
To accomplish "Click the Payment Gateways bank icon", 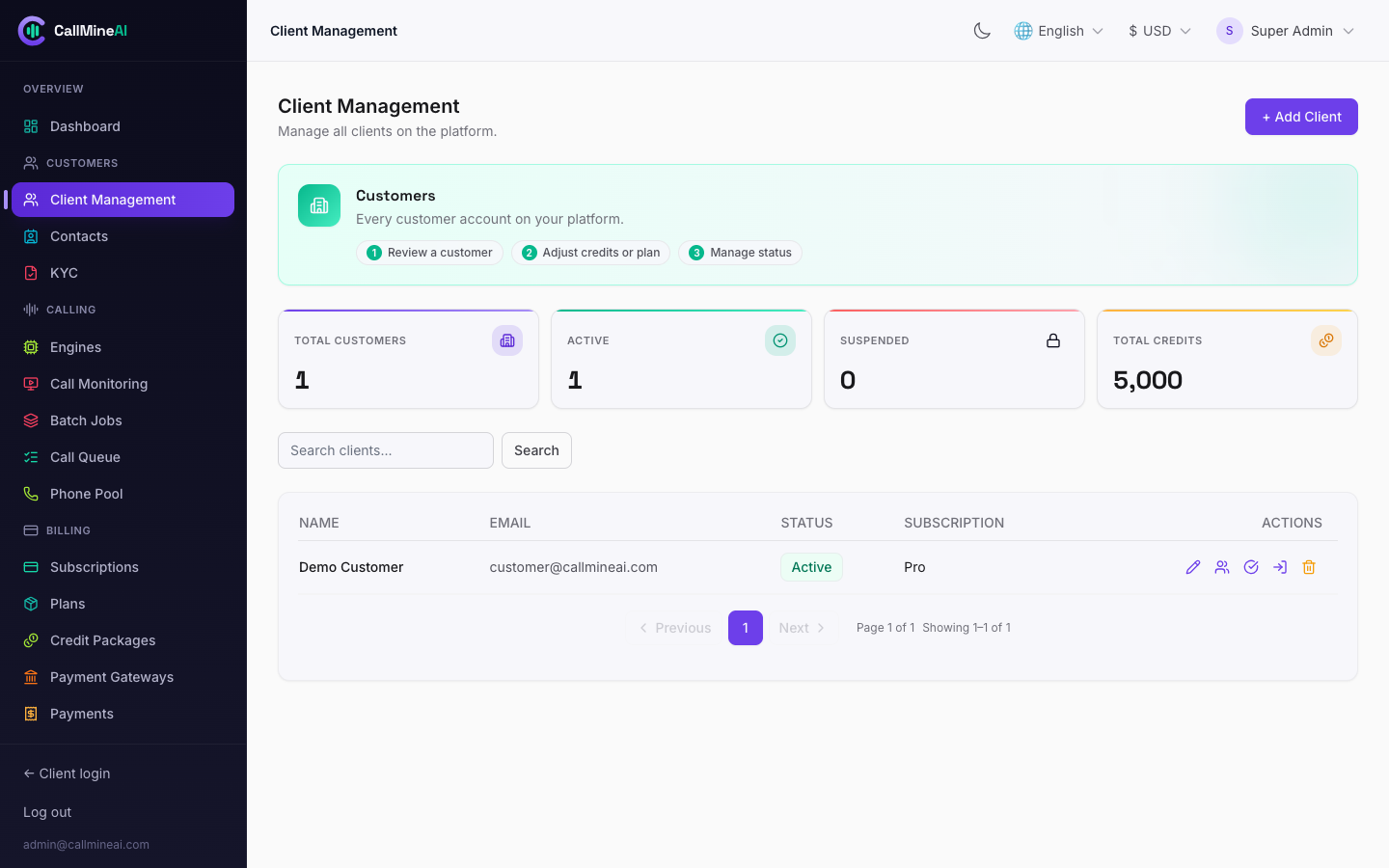I will click(x=31, y=677).
